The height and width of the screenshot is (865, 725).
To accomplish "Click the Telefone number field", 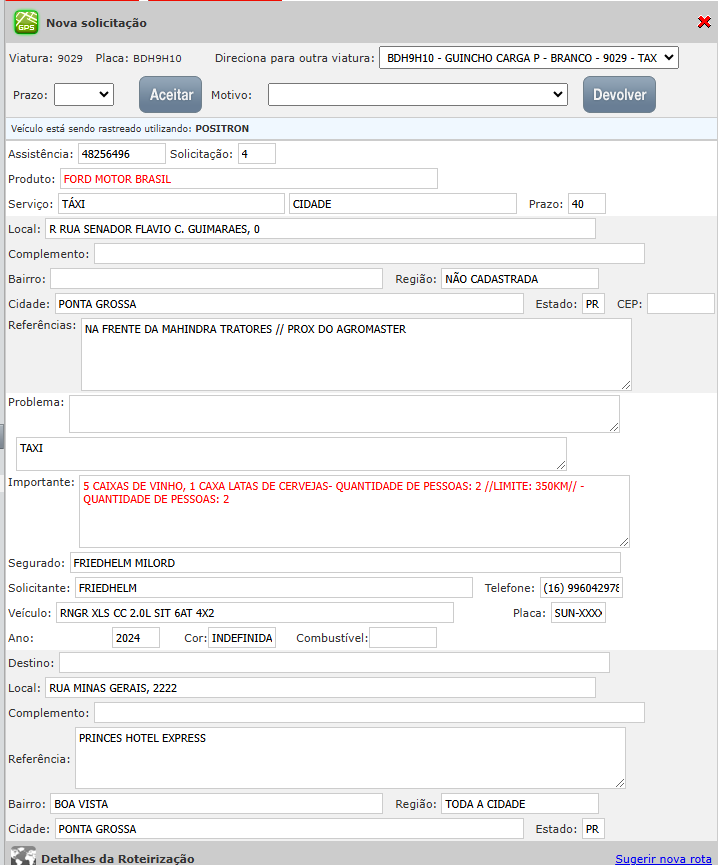I will (x=581, y=587).
